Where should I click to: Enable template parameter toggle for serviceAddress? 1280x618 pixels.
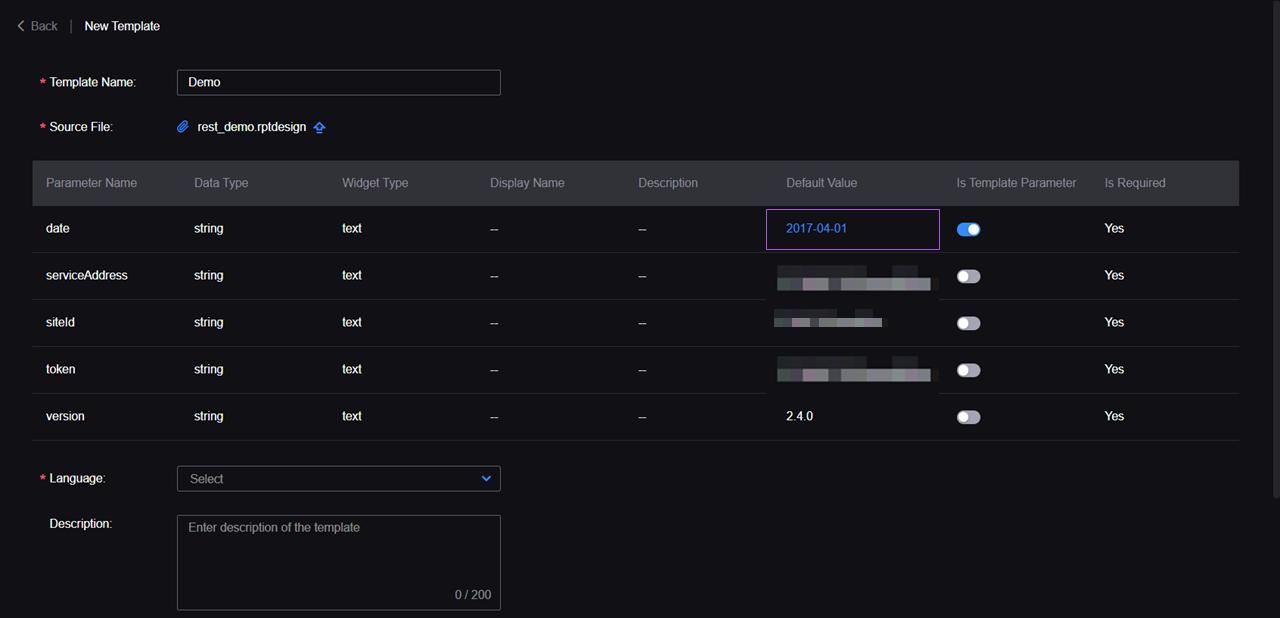[968, 276]
